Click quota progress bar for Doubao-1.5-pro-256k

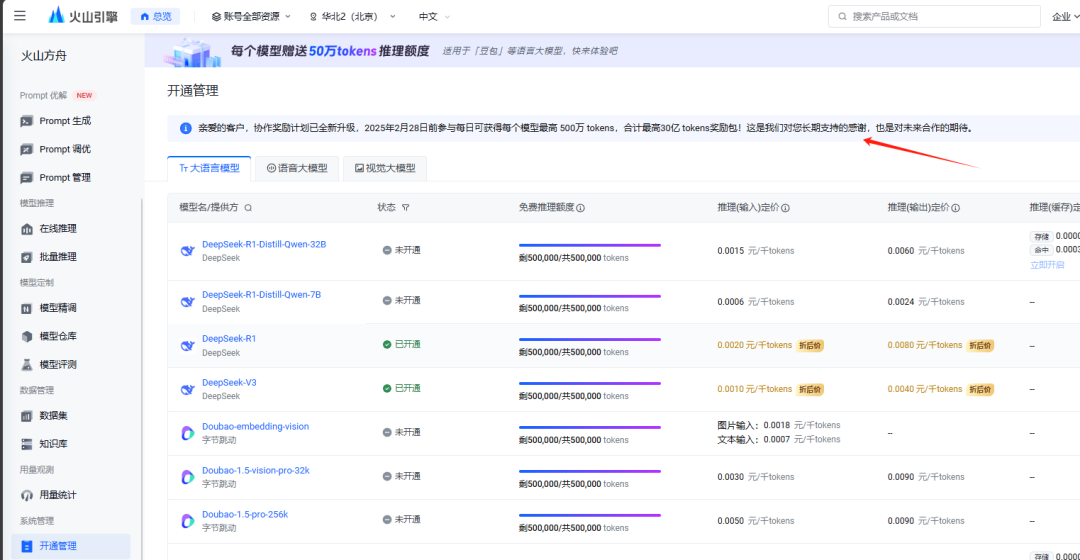tap(590, 515)
